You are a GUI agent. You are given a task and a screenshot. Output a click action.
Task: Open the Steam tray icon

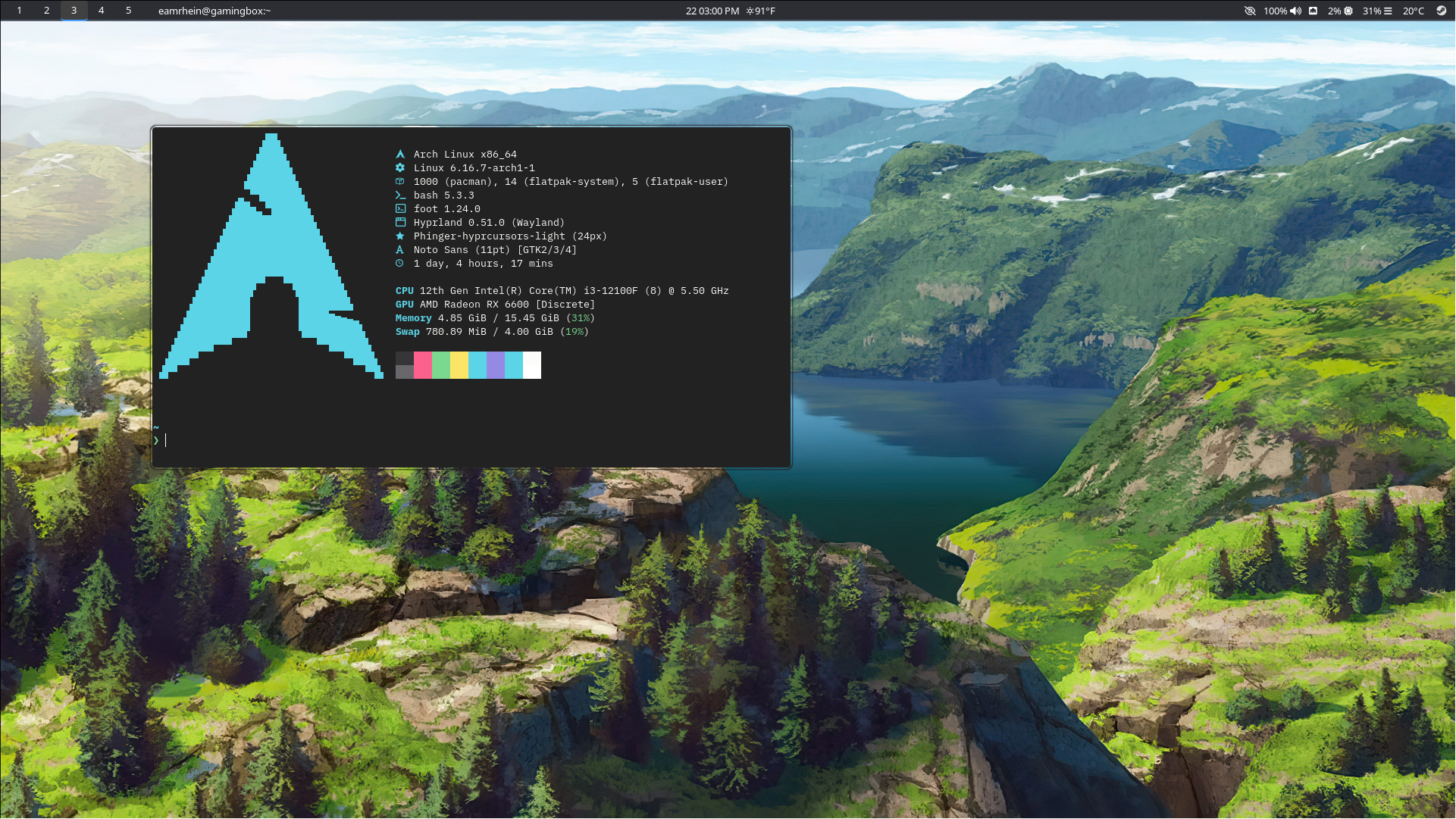pos(1441,11)
